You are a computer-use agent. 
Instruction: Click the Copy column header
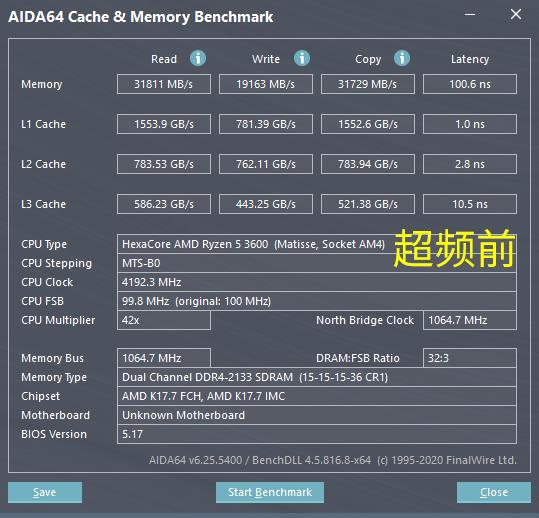click(368, 59)
